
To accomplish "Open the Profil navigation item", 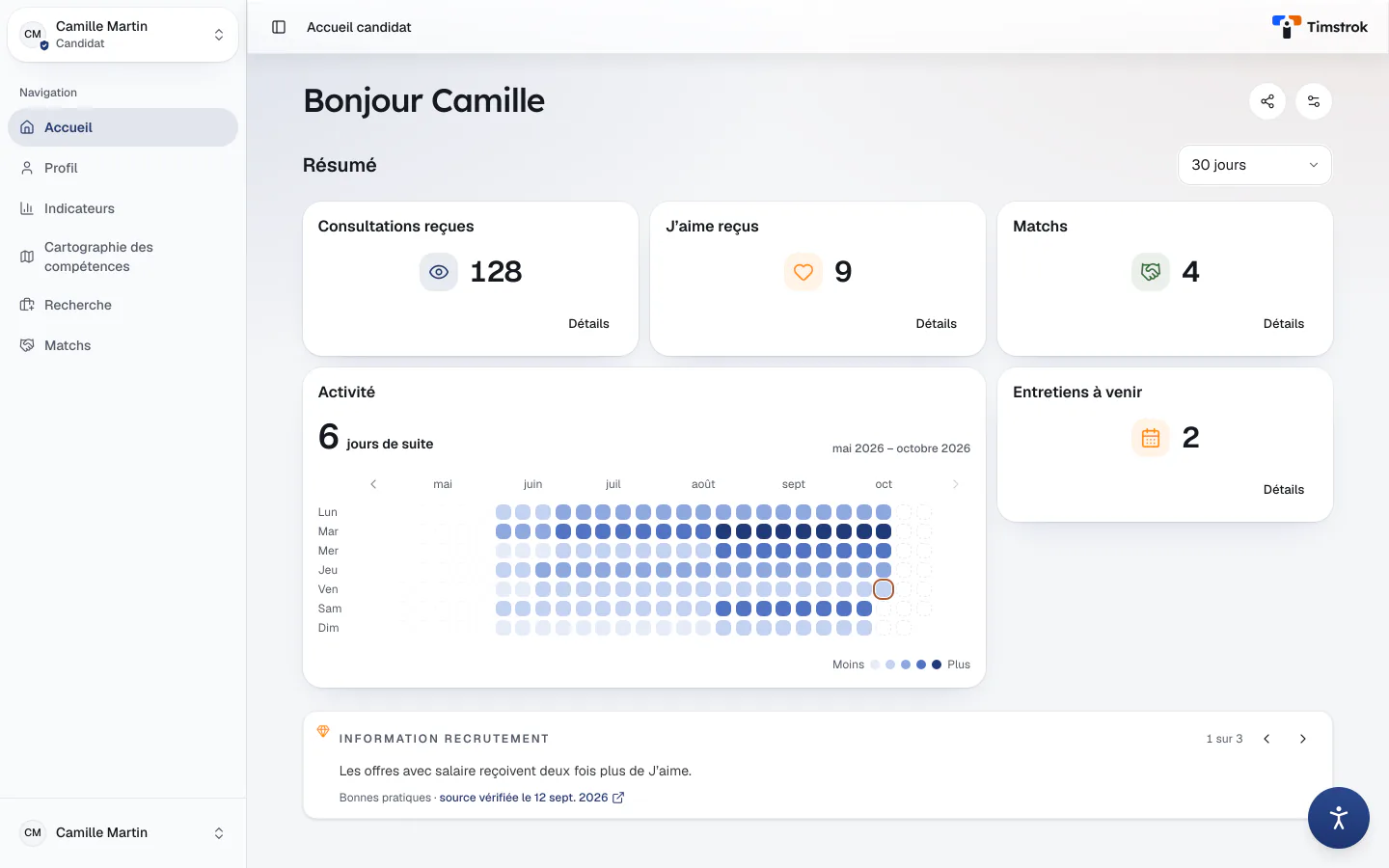I will click(123, 168).
